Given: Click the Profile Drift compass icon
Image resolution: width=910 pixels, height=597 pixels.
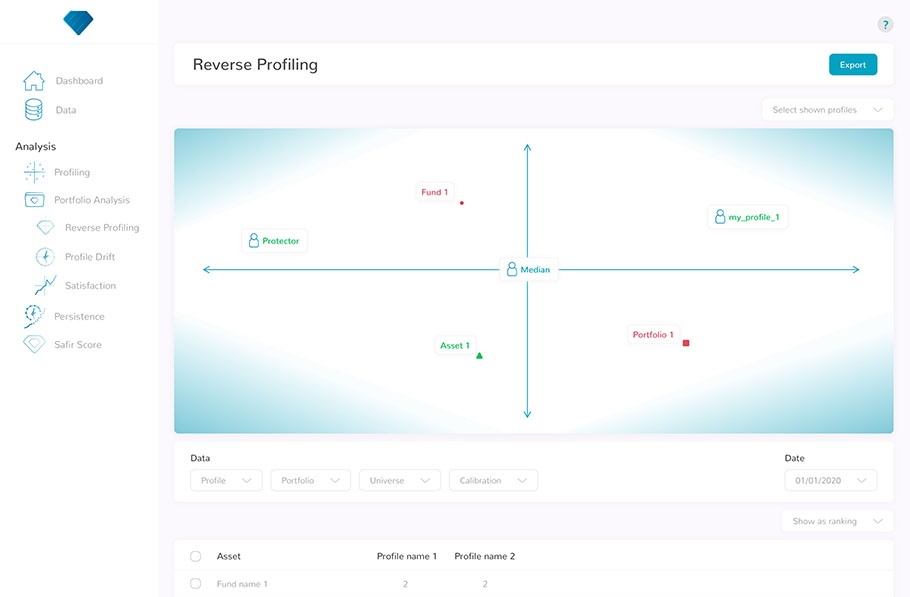Looking at the screenshot, I should [x=45, y=257].
